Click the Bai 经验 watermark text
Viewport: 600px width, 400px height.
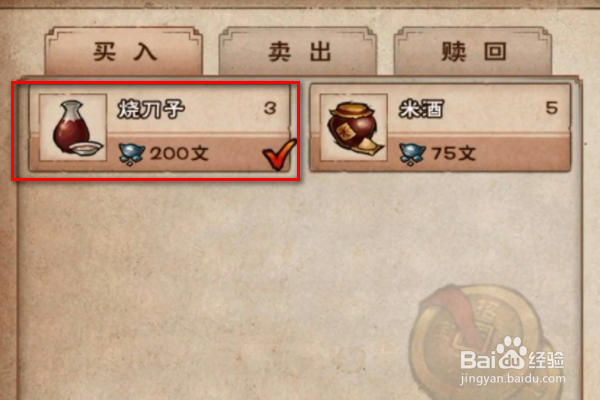(512, 358)
